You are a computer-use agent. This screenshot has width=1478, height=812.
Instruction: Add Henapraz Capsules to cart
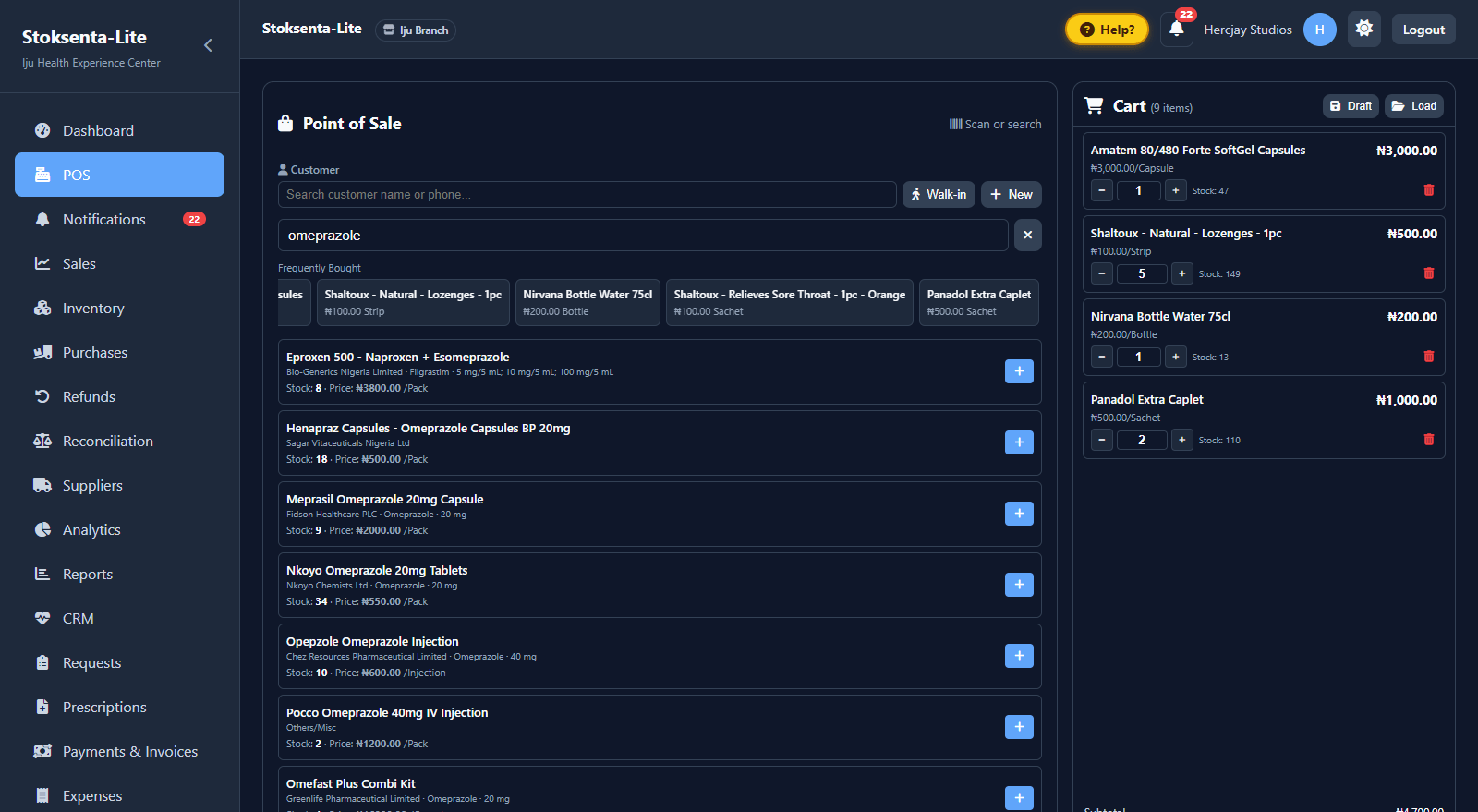click(x=1019, y=442)
